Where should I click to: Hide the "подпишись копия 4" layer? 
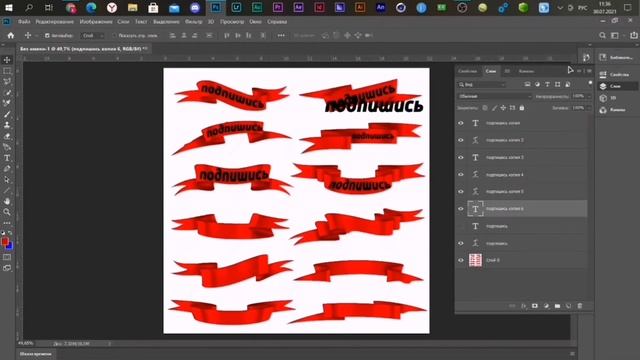click(x=461, y=174)
